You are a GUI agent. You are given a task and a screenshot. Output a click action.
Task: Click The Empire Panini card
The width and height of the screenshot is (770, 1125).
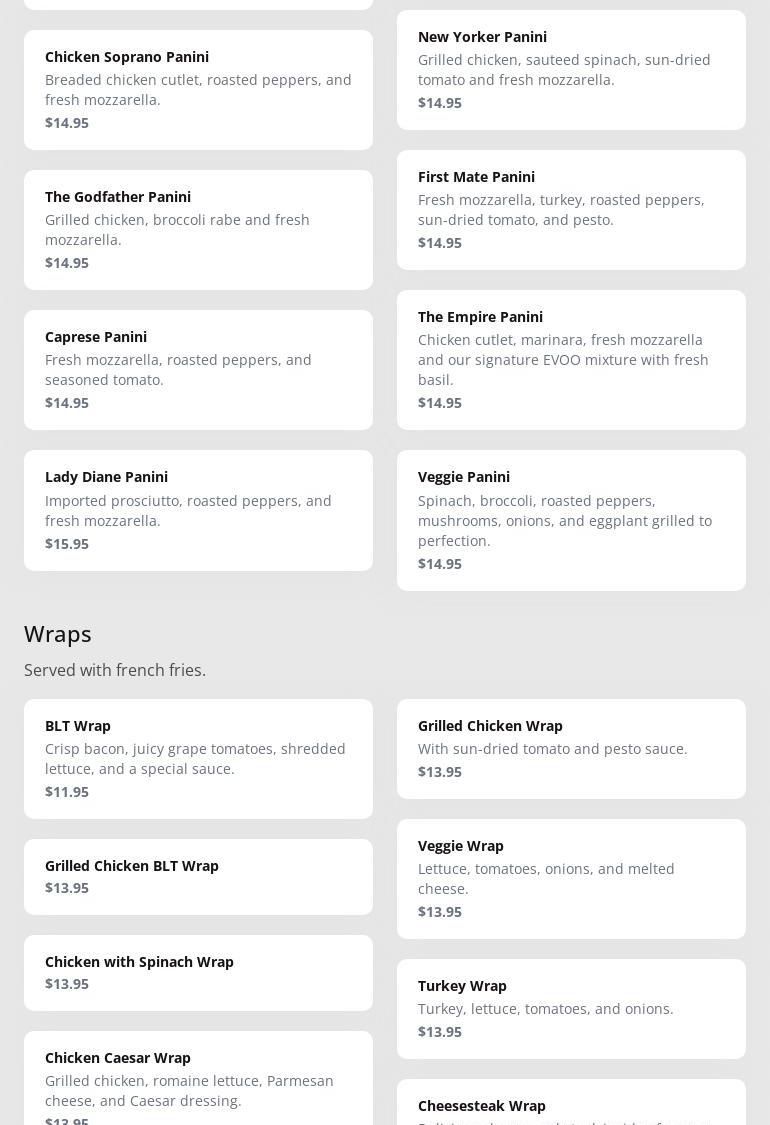(571, 359)
